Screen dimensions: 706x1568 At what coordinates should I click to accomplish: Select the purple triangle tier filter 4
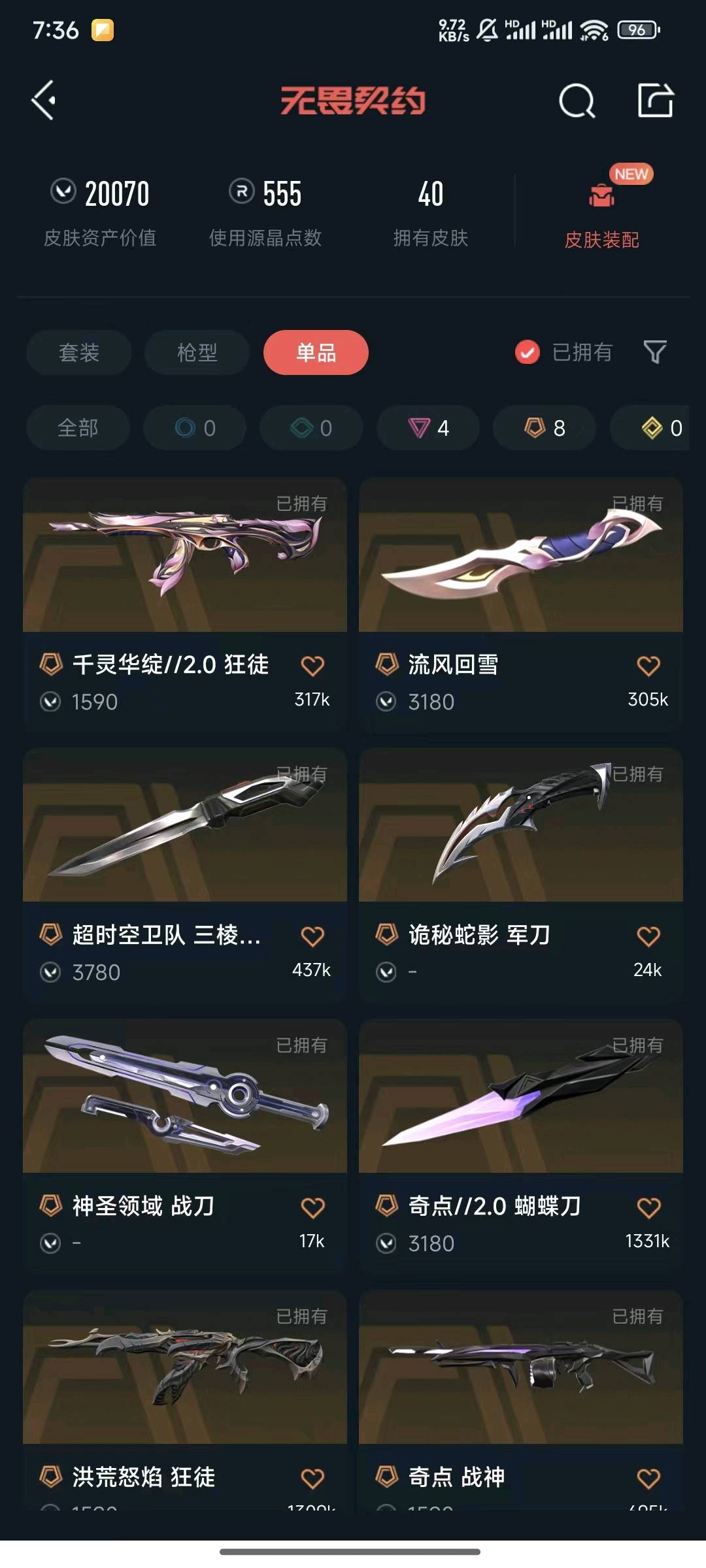point(428,428)
